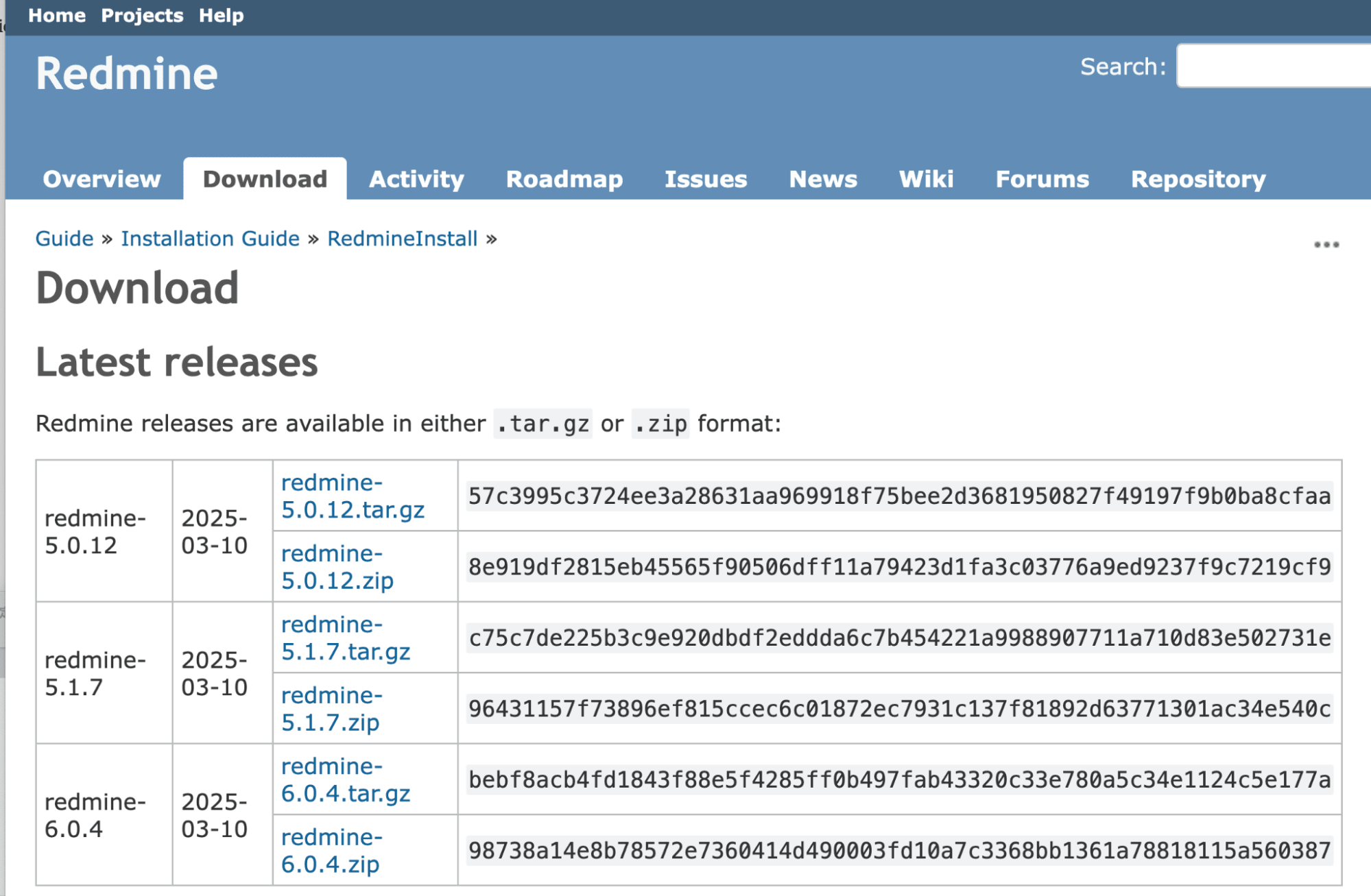The height and width of the screenshot is (896, 1371).
Task: Click the .zip code text in sentence
Action: click(x=660, y=424)
